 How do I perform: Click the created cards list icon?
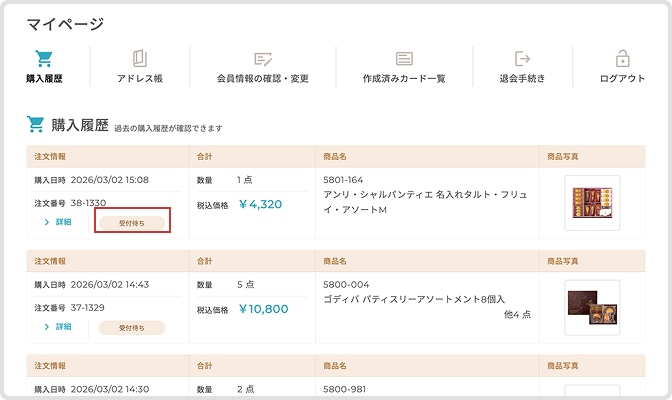point(404,58)
